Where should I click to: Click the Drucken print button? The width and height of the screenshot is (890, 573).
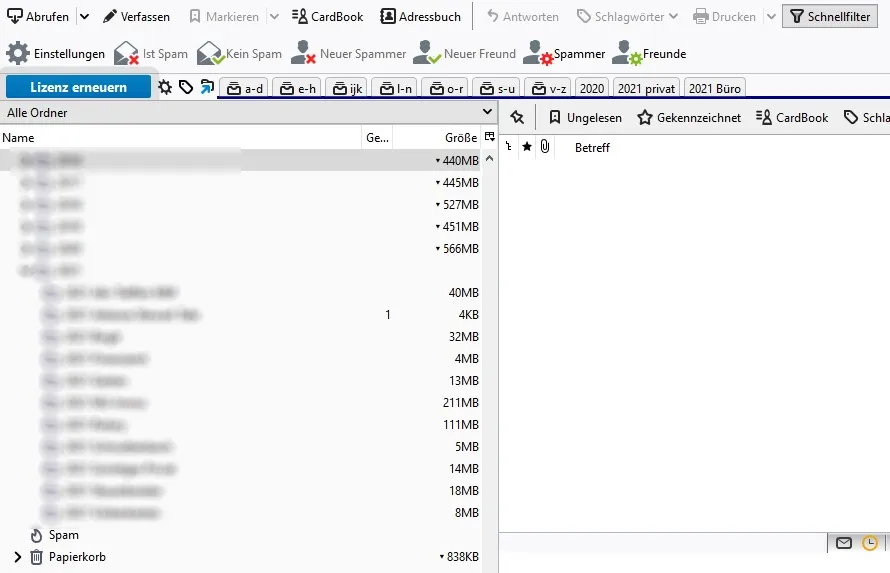[x=724, y=16]
